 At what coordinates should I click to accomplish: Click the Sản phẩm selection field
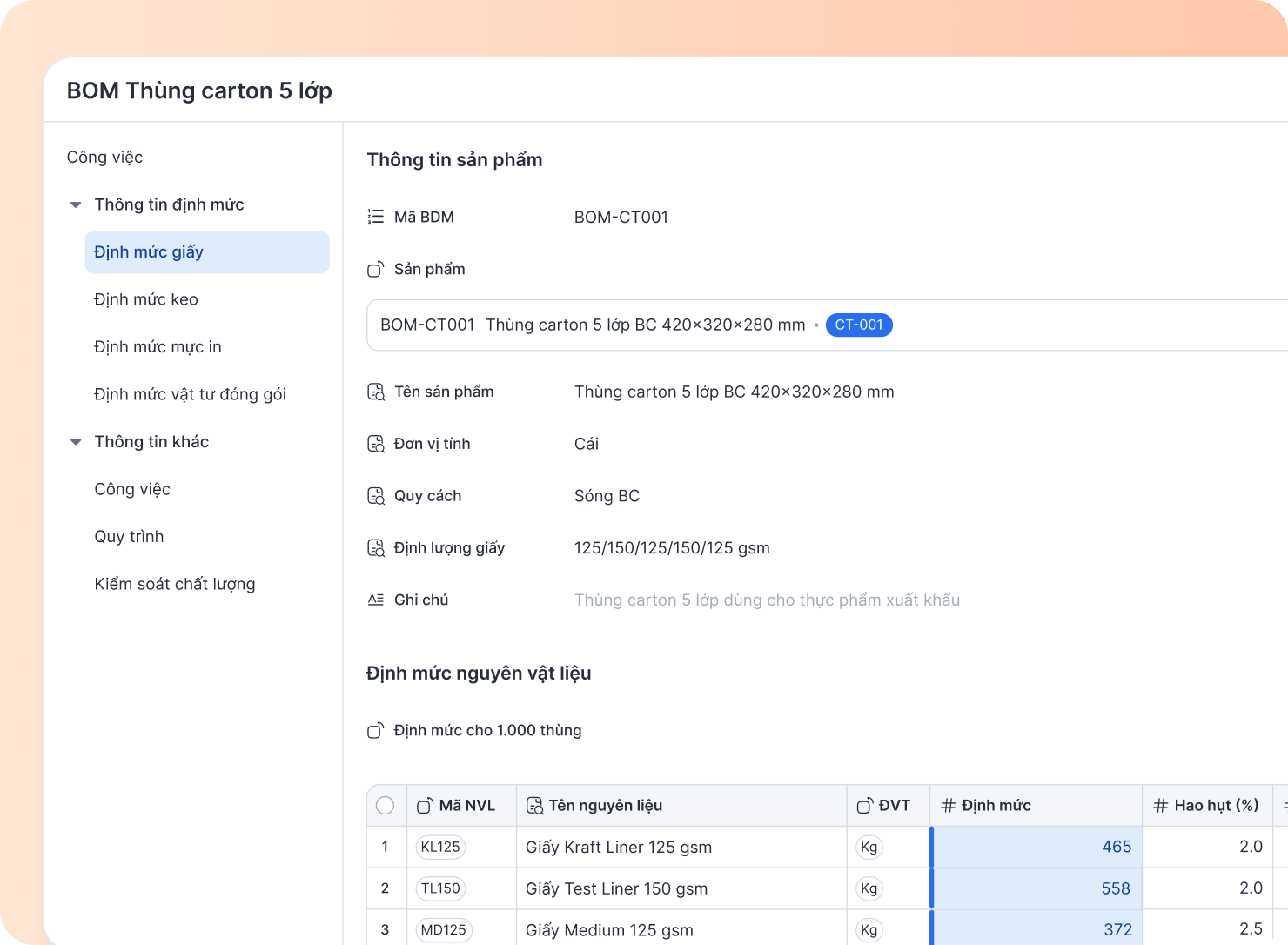click(x=827, y=325)
